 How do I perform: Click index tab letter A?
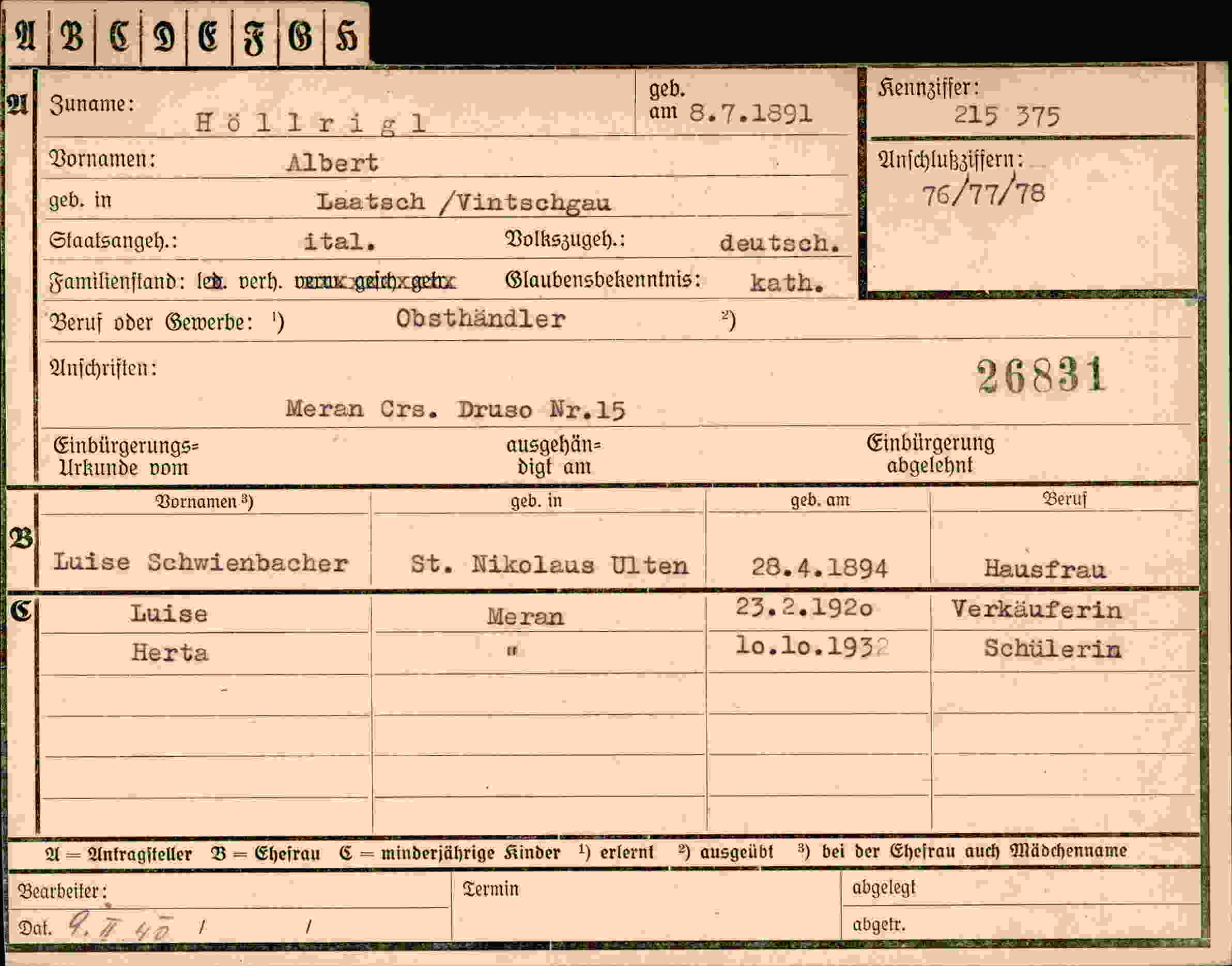[x=25, y=36]
